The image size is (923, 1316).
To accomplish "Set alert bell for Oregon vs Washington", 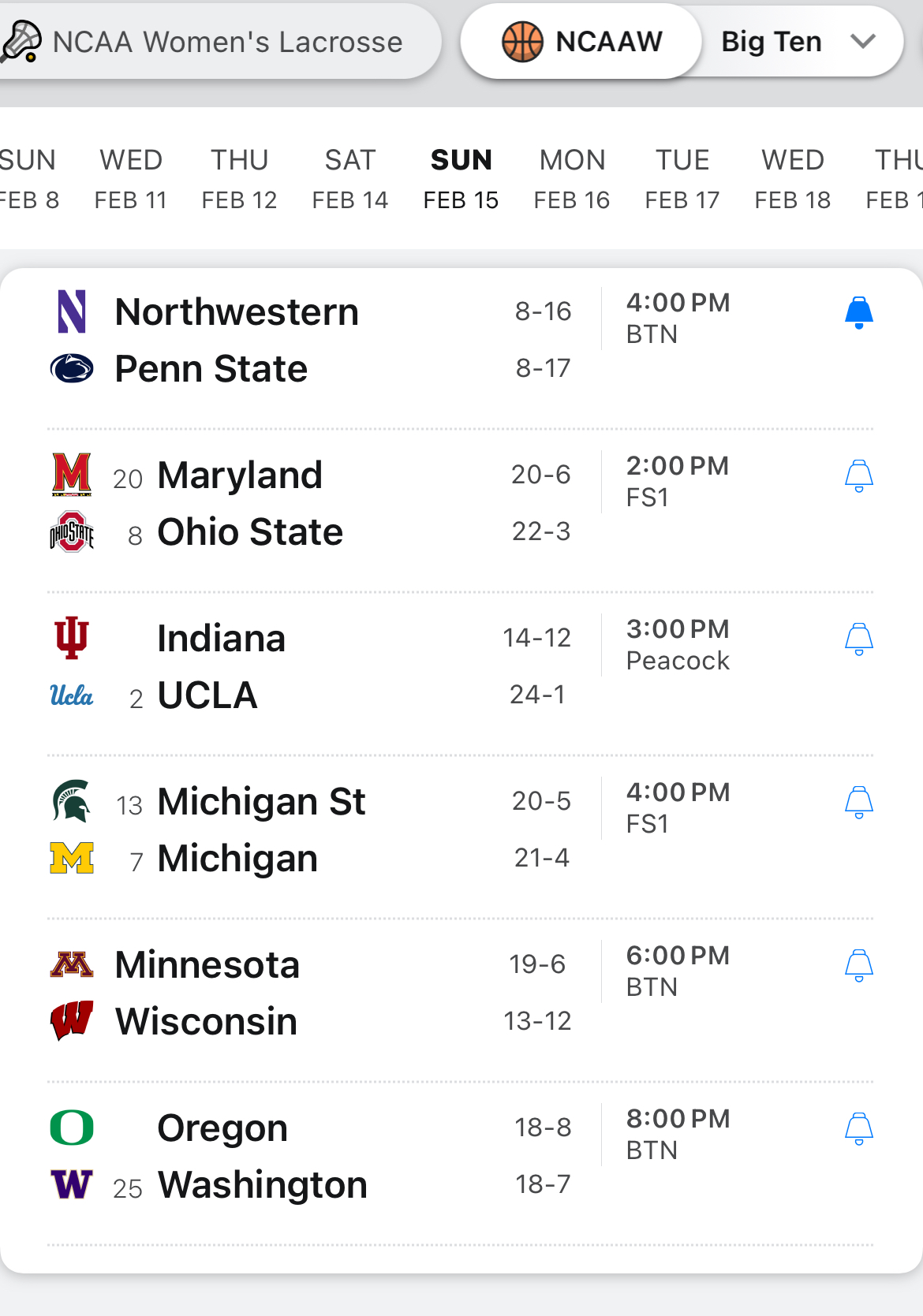I will tap(858, 1129).
